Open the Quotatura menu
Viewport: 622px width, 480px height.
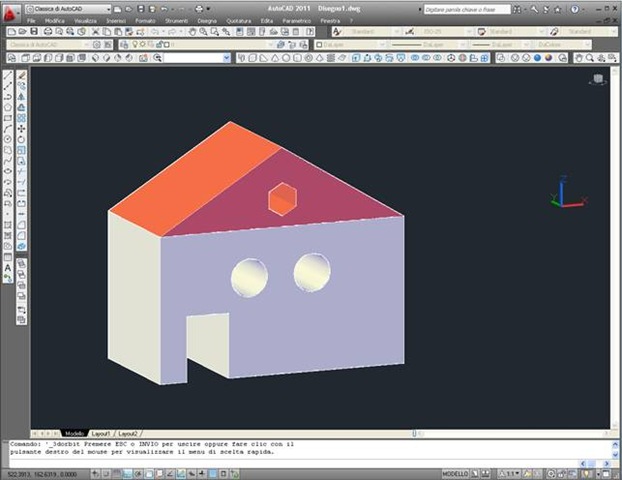(238, 20)
